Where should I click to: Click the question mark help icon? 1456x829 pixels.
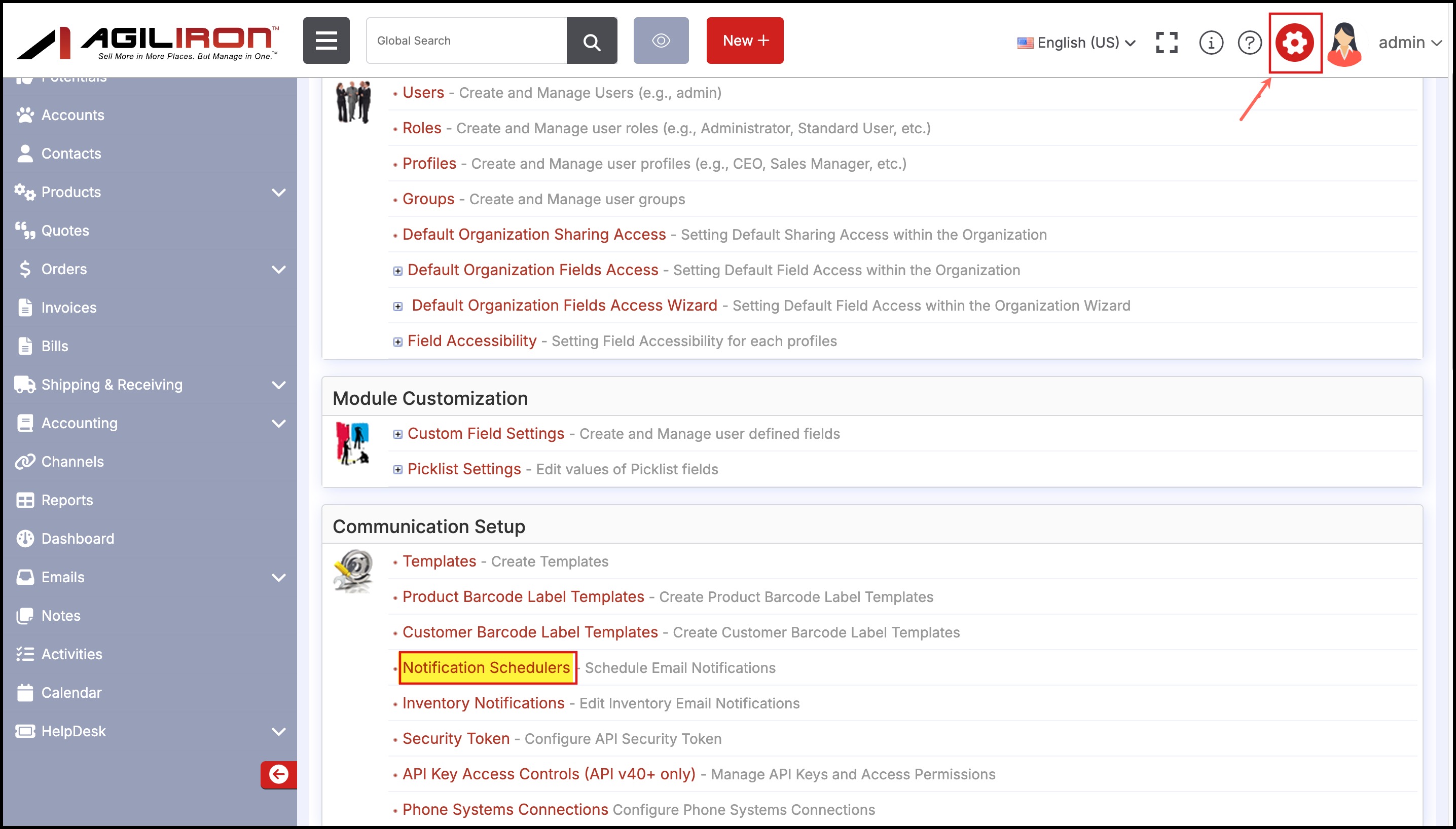1249,43
